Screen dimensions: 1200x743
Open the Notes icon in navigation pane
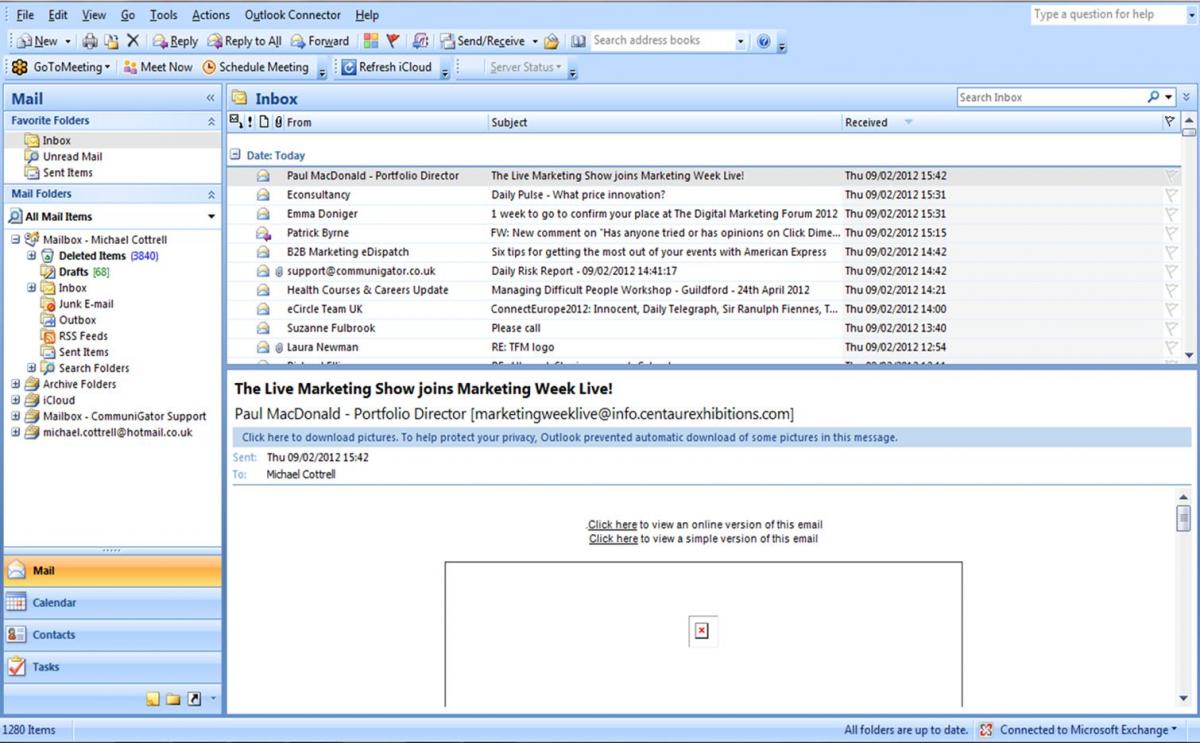pyautogui.click(x=153, y=699)
